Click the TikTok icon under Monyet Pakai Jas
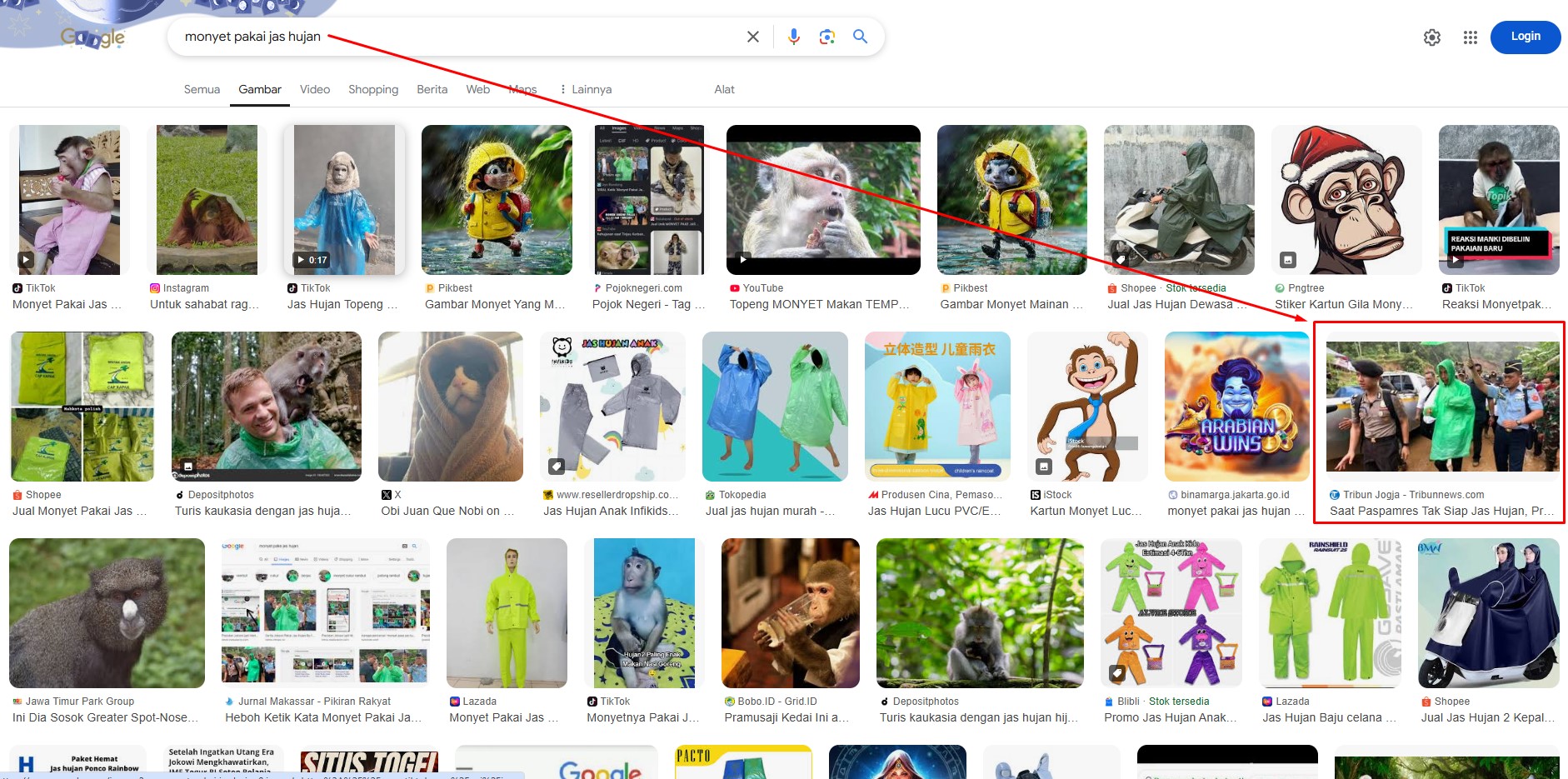The width and height of the screenshot is (1568, 779). click(x=19, y=287)
